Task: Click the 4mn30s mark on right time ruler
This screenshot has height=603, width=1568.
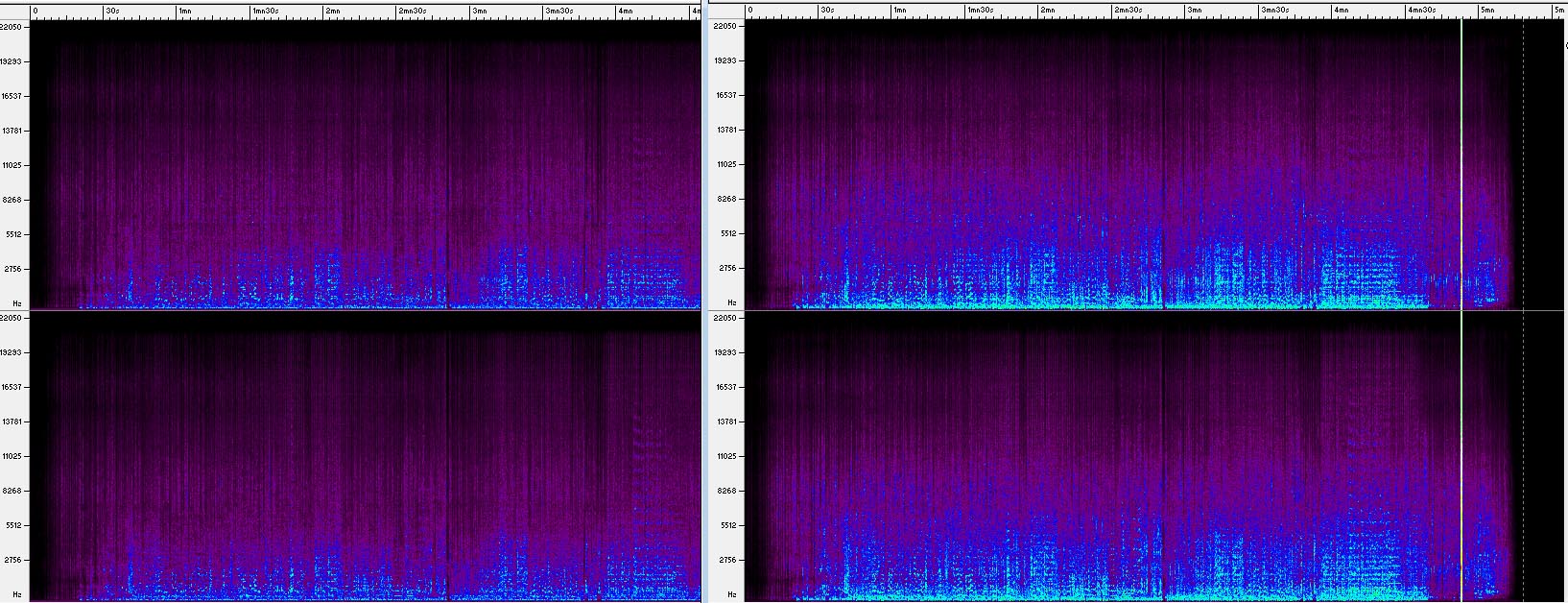Action: [1421, 11]
